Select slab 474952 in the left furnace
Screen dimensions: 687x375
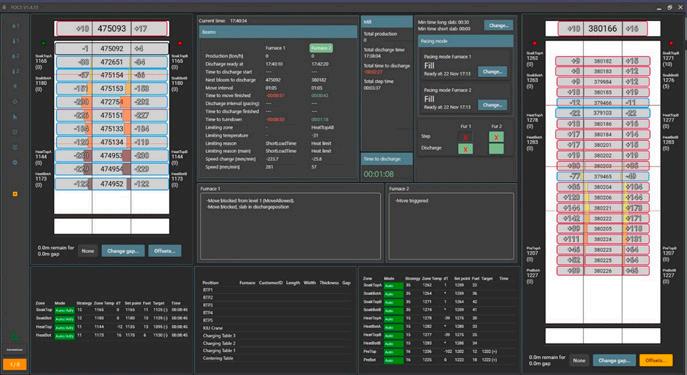(x=112, y=184)
